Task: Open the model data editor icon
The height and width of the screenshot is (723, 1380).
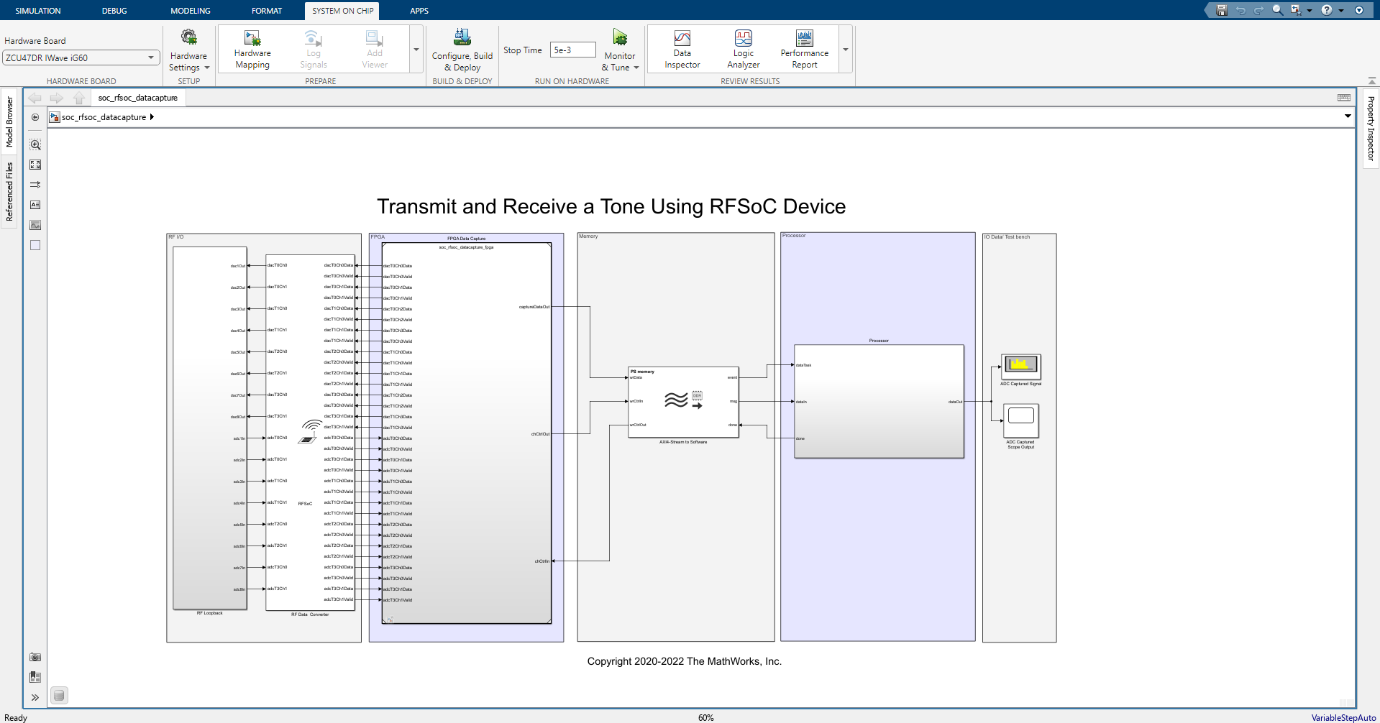Action: pyautogui.click(x=35, y=677)
